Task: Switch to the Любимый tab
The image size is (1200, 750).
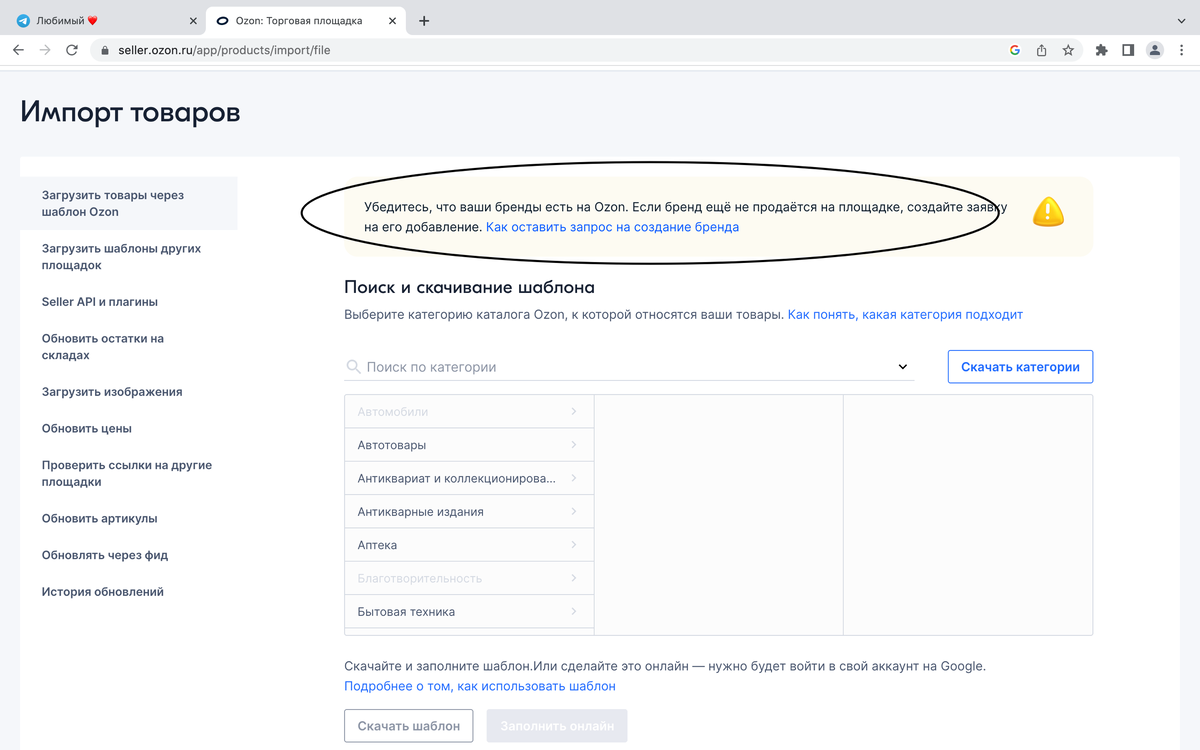Action: (x=105, y=20)
